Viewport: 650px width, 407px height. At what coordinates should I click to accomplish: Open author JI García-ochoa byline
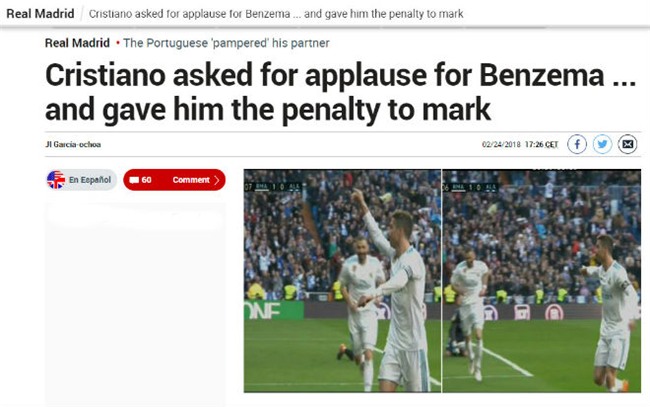click(x=73, y=144)
